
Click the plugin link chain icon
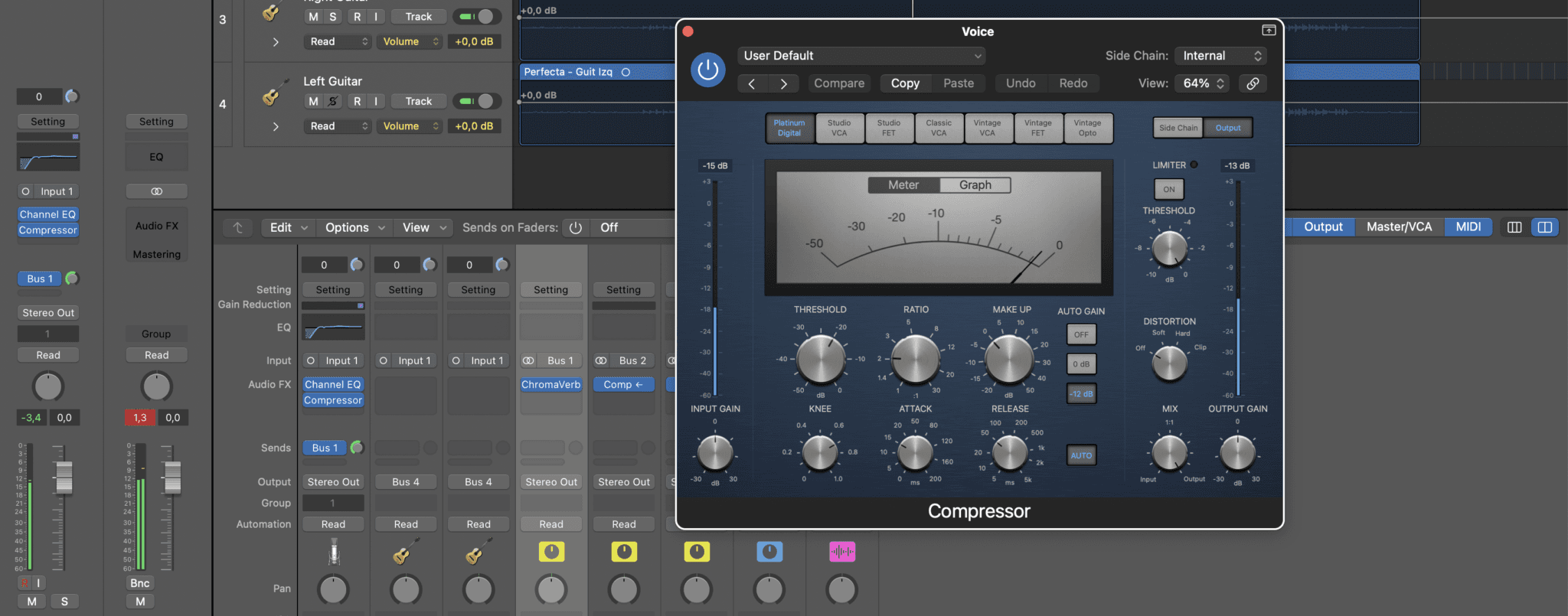pyautogui.click(x=1253, y=83)
